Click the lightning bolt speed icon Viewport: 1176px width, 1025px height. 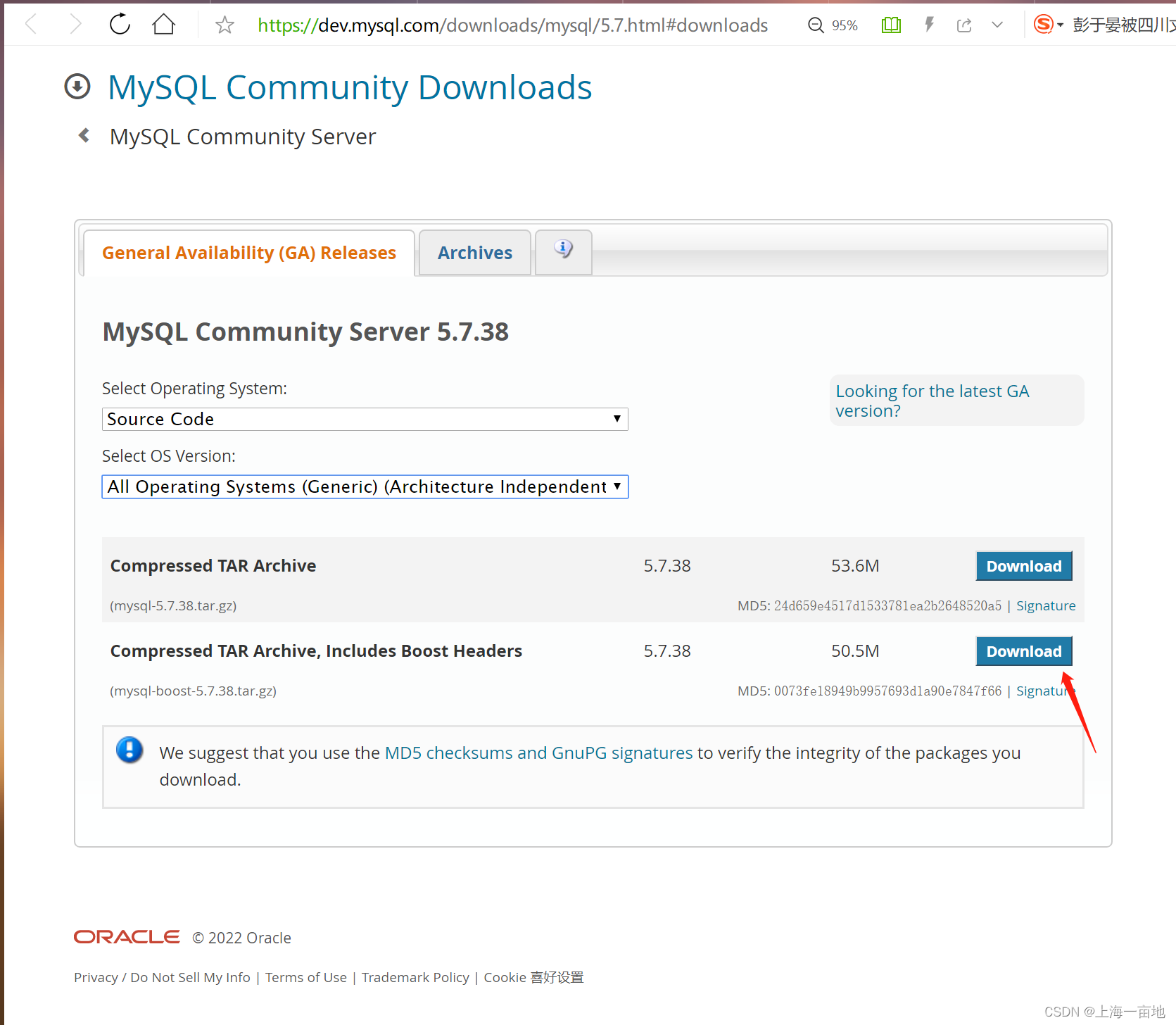[x=929, y=25]
